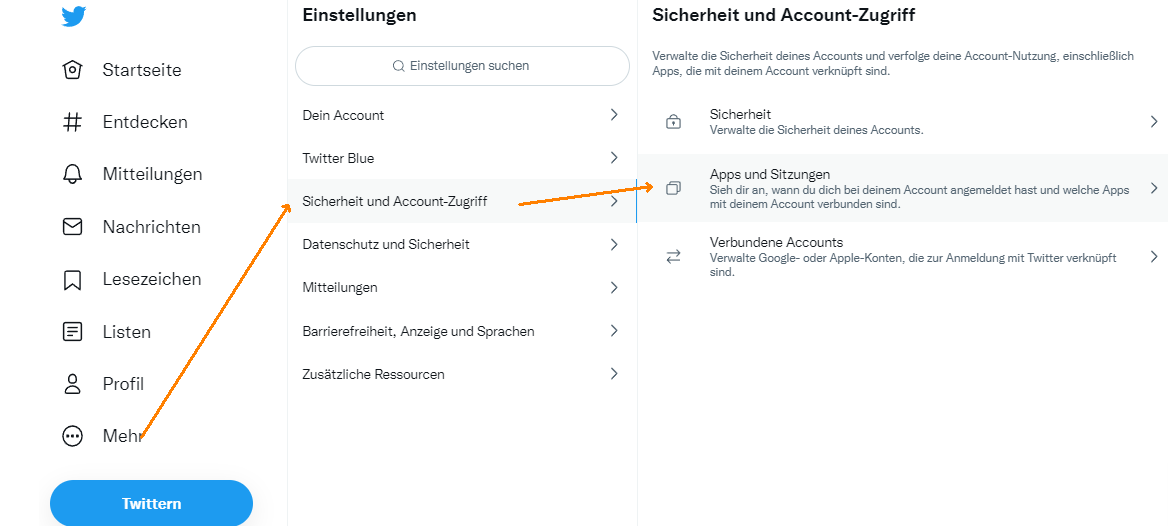This screenshot has height=526, width=1168.
Task: Open Zusätzliche Ressourcen settings entry
Action: [x=373, y=374]
